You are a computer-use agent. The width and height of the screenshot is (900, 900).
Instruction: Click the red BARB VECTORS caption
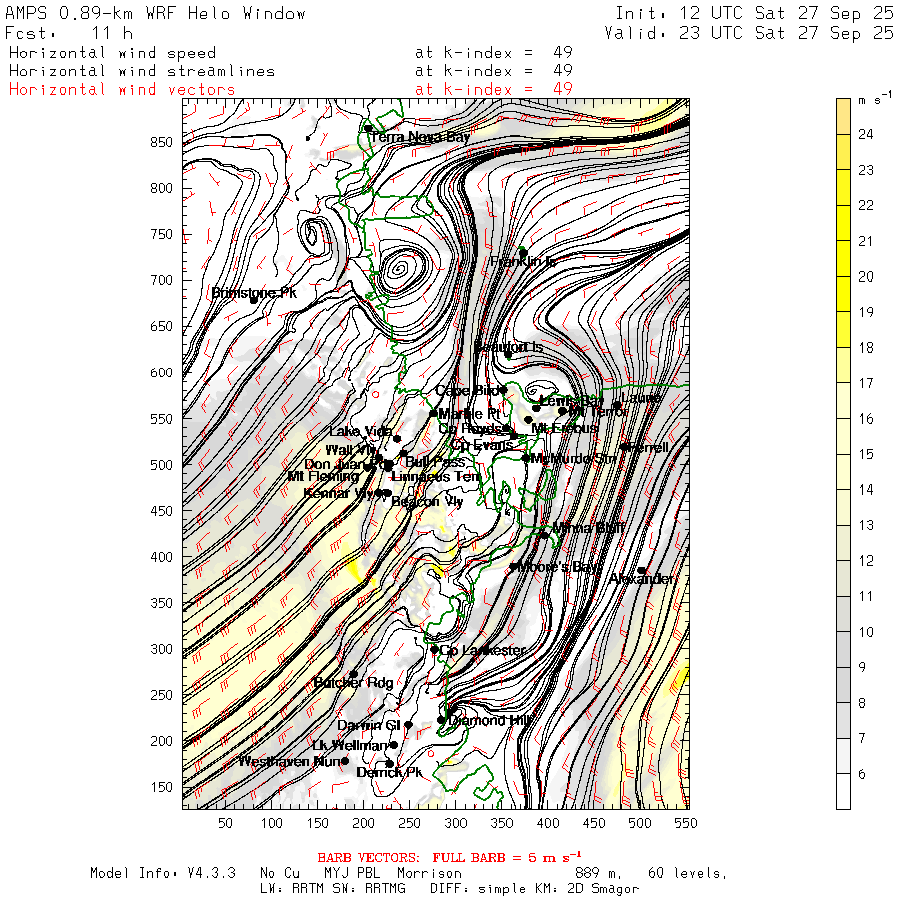[x=449, y=857]
